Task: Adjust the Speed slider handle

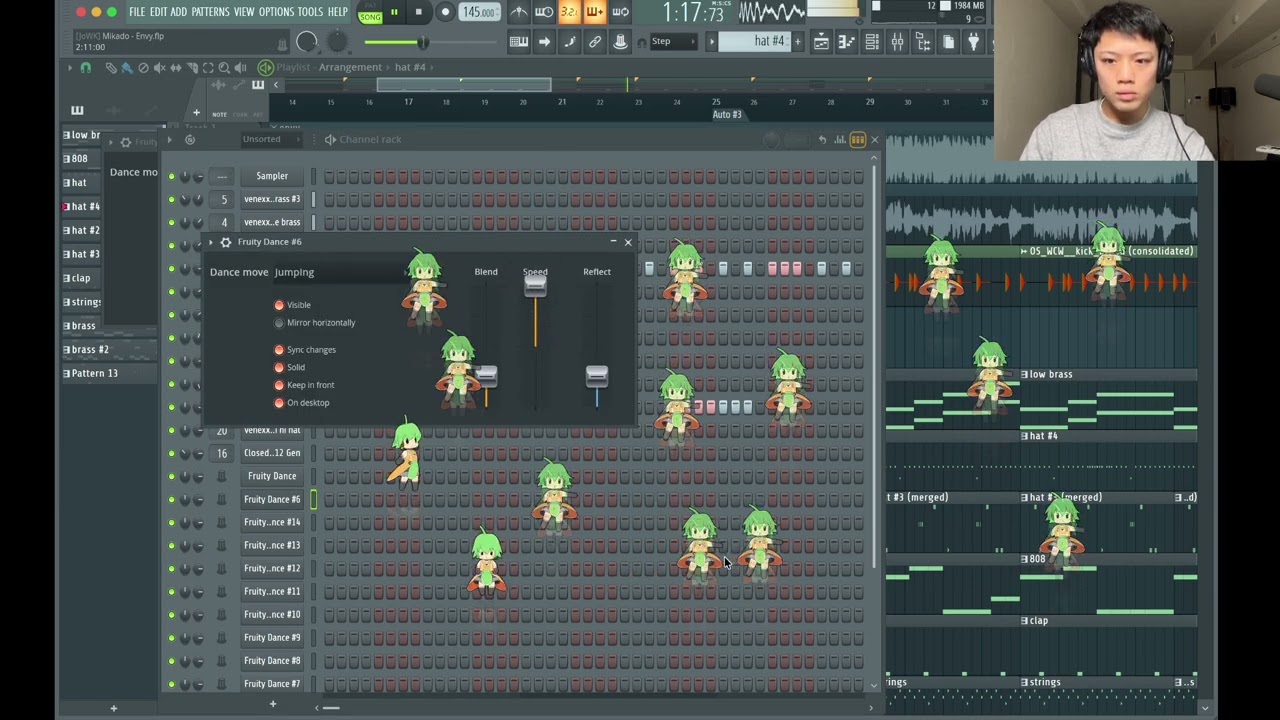Action: 535,286
